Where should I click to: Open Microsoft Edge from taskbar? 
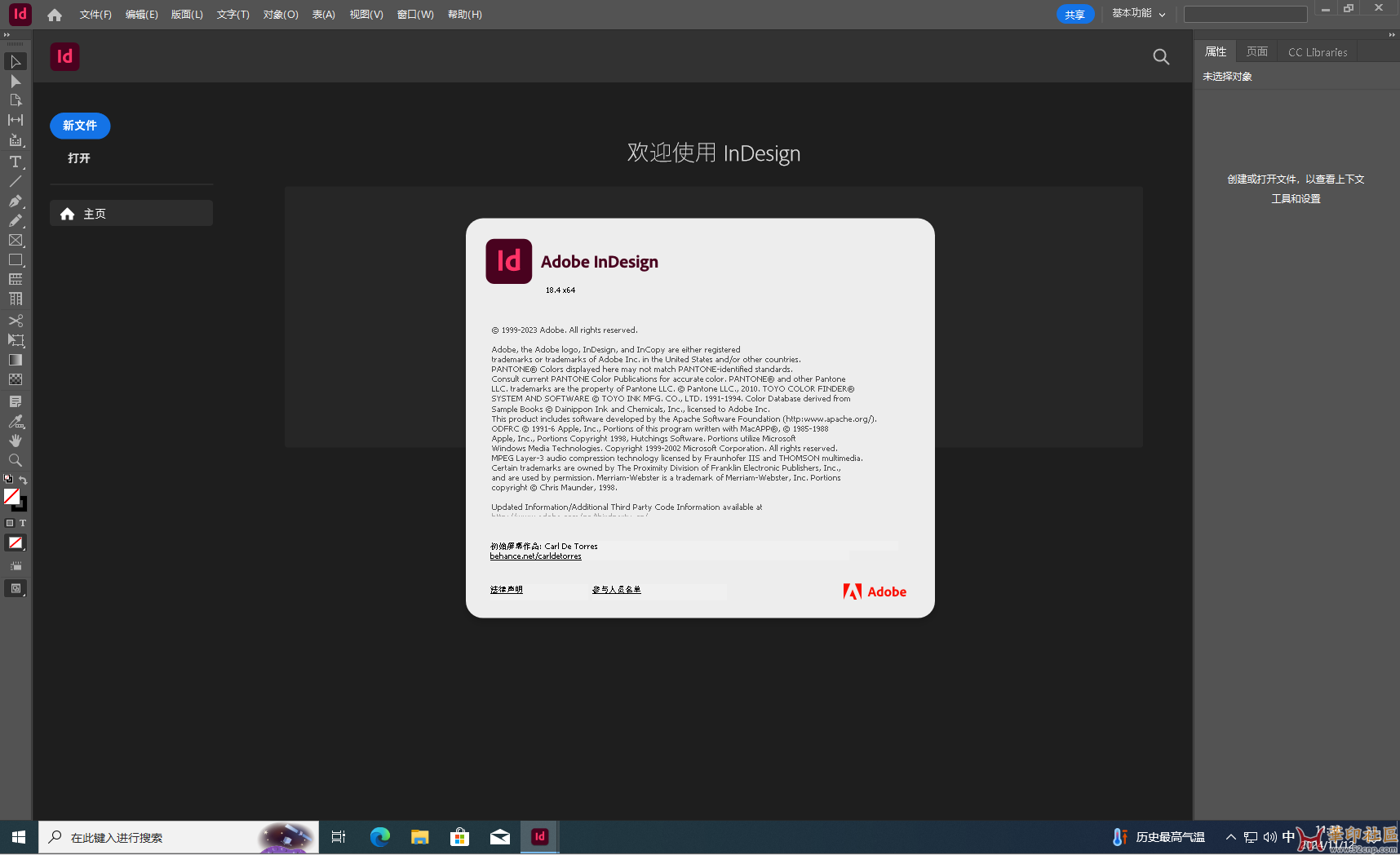tap(380, 837)
